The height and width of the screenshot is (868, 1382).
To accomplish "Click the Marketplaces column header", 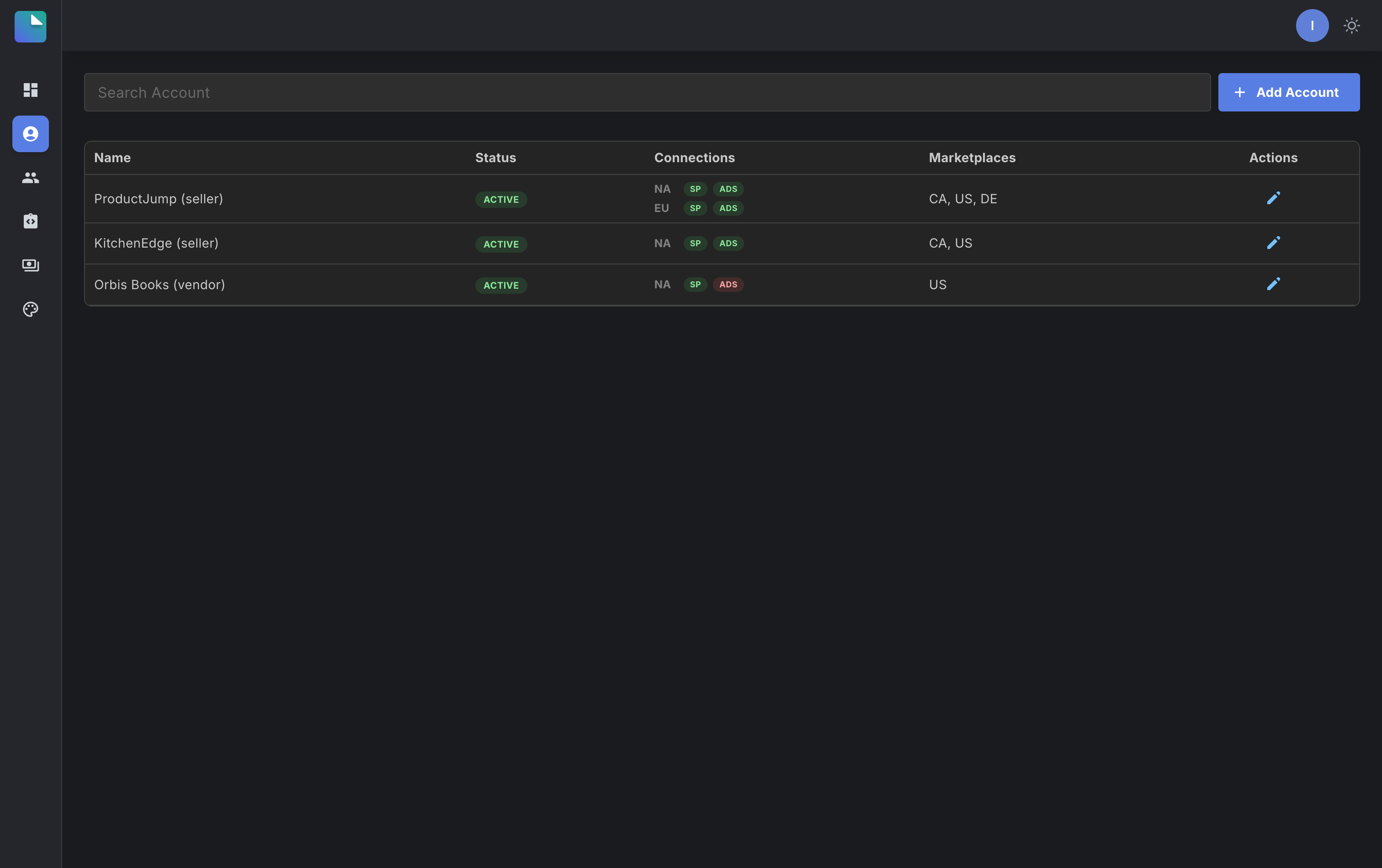I will click(972, 158).
